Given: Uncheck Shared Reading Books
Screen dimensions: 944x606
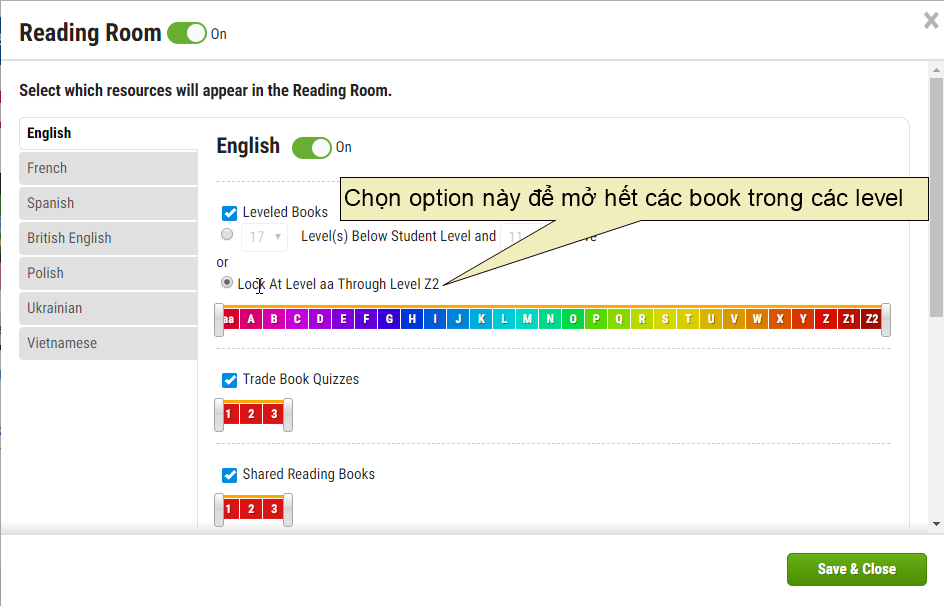Looking at the screenshot, I should point(229,474).
